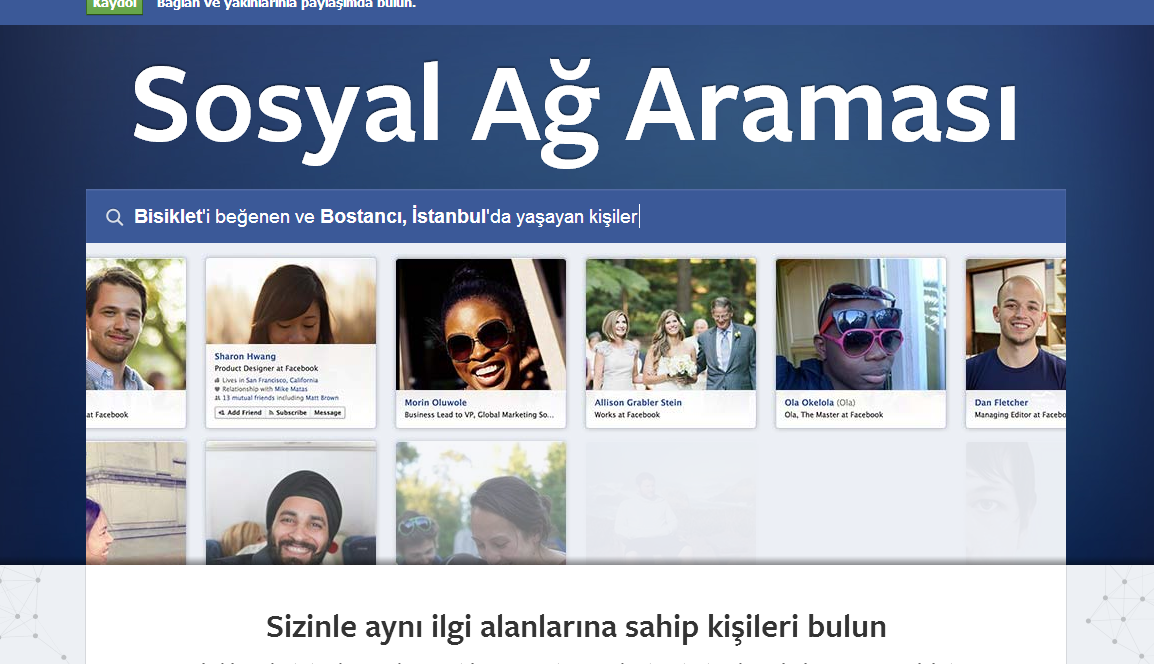Open Dan Fletcher's profile photo

pos(1016,324)
